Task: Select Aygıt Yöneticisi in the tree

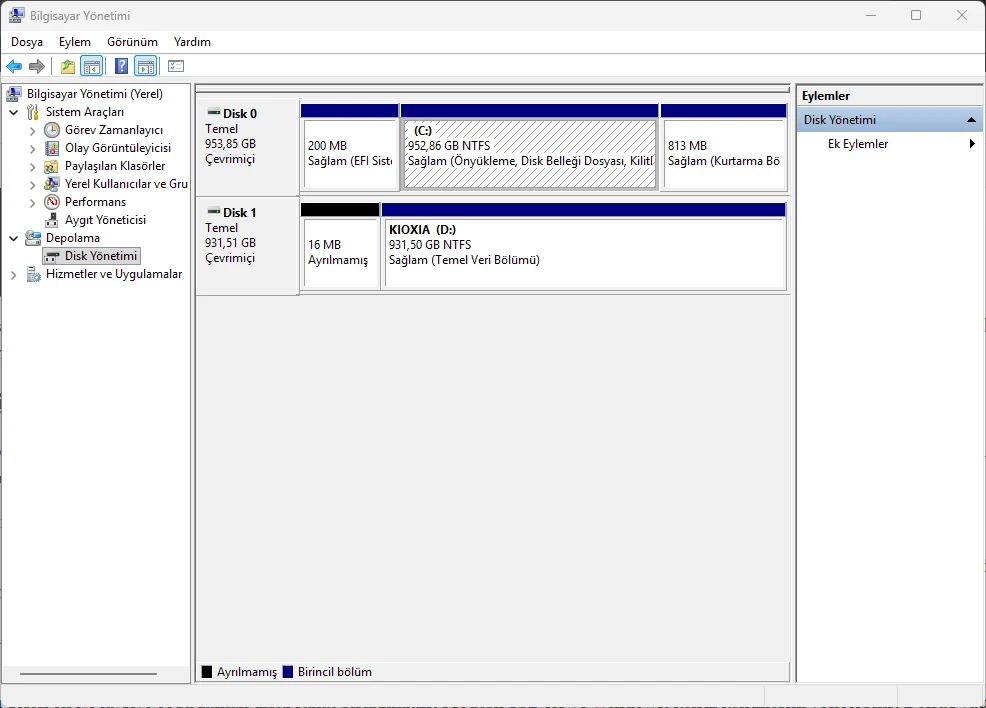Action: pyautogui.click(x=105, y=220)
